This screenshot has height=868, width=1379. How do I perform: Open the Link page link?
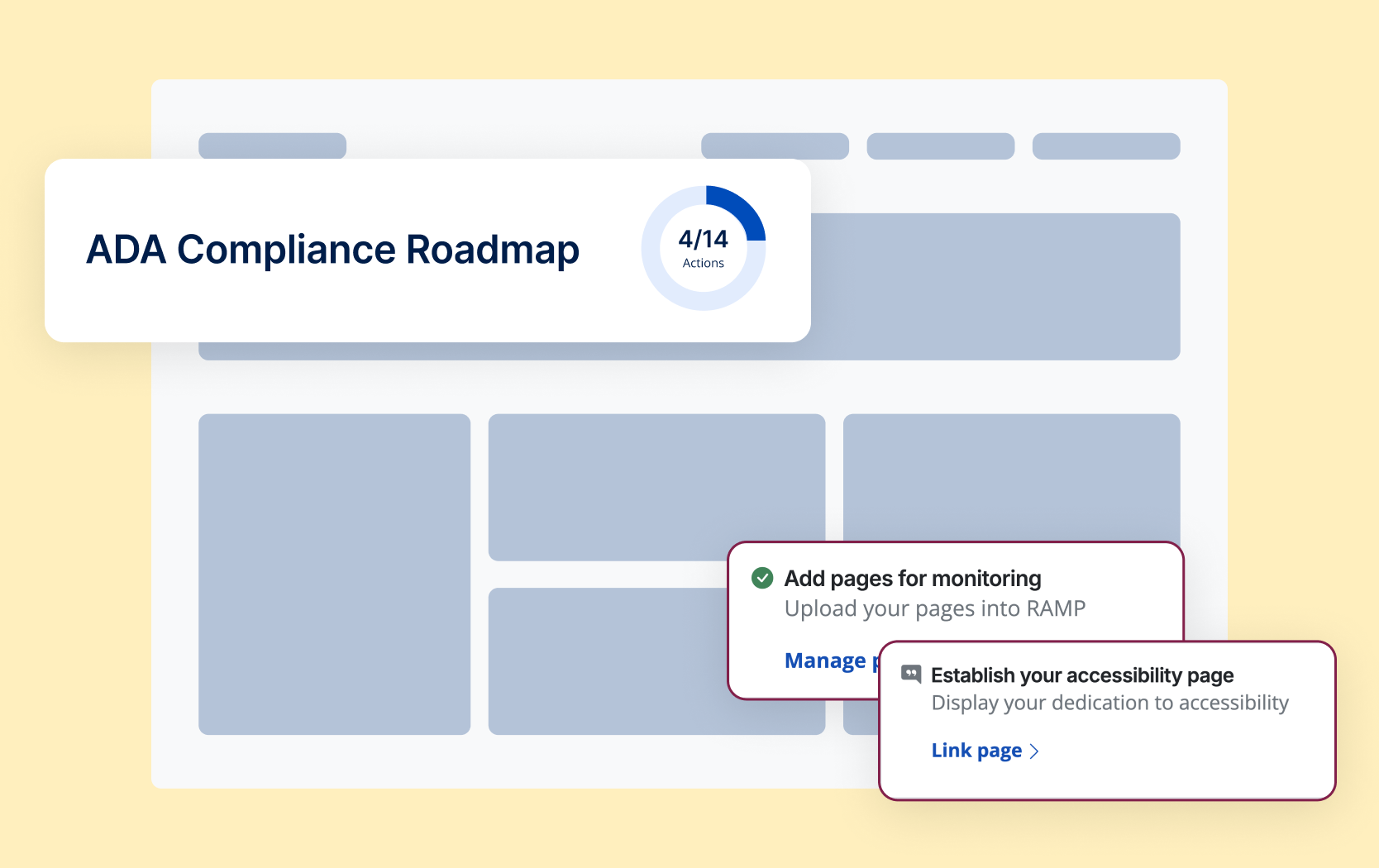(x=976, y=751)
